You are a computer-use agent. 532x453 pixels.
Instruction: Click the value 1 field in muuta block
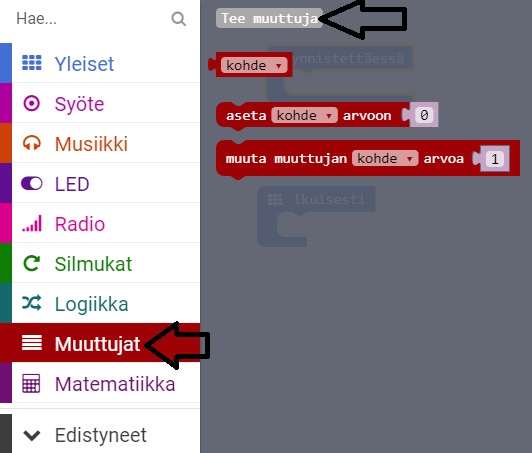pyautogui.click(x=495, y=159)
